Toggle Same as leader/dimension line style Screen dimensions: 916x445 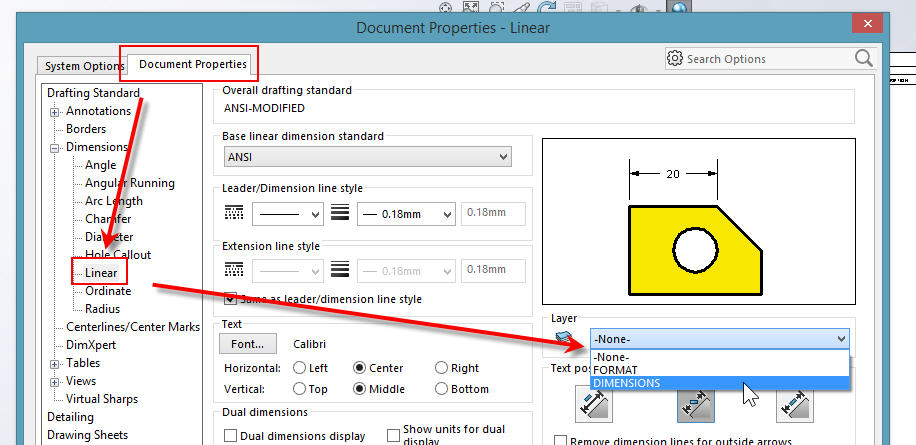coord(231,299)
